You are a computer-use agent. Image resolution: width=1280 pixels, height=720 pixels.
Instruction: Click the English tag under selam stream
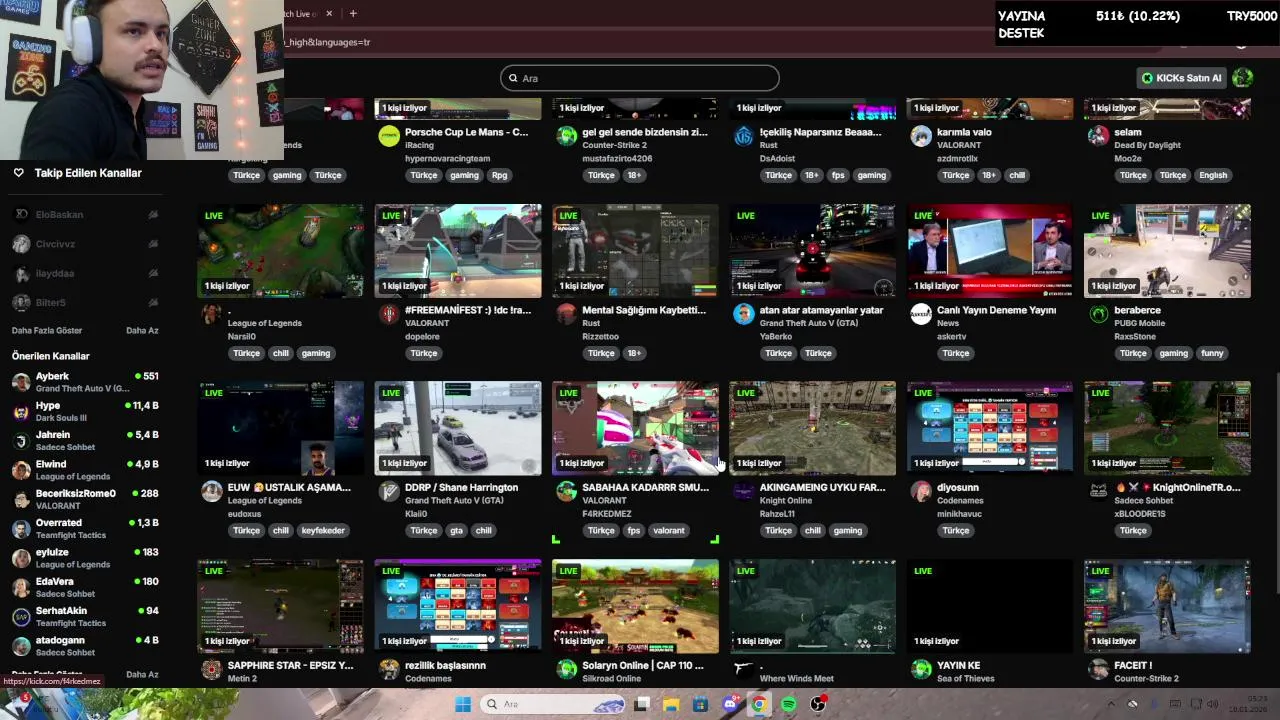pos(1213,175)
